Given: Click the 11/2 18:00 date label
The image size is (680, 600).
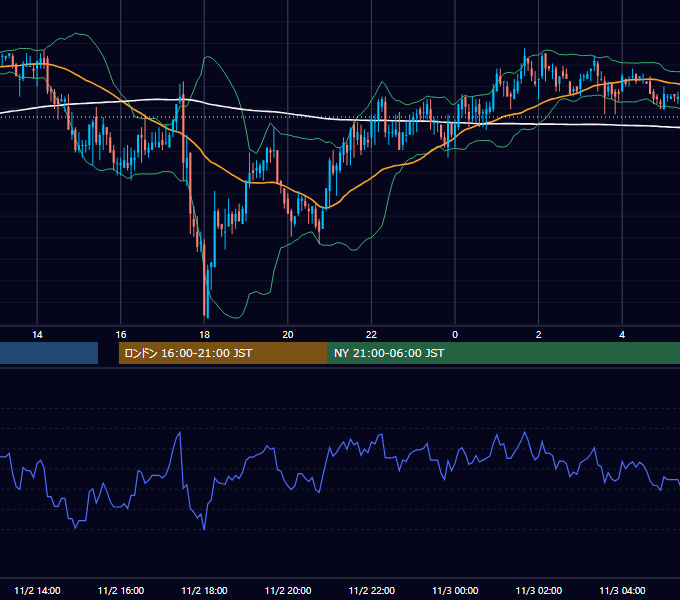Looking at the screenshot, I should pos(204,590).
